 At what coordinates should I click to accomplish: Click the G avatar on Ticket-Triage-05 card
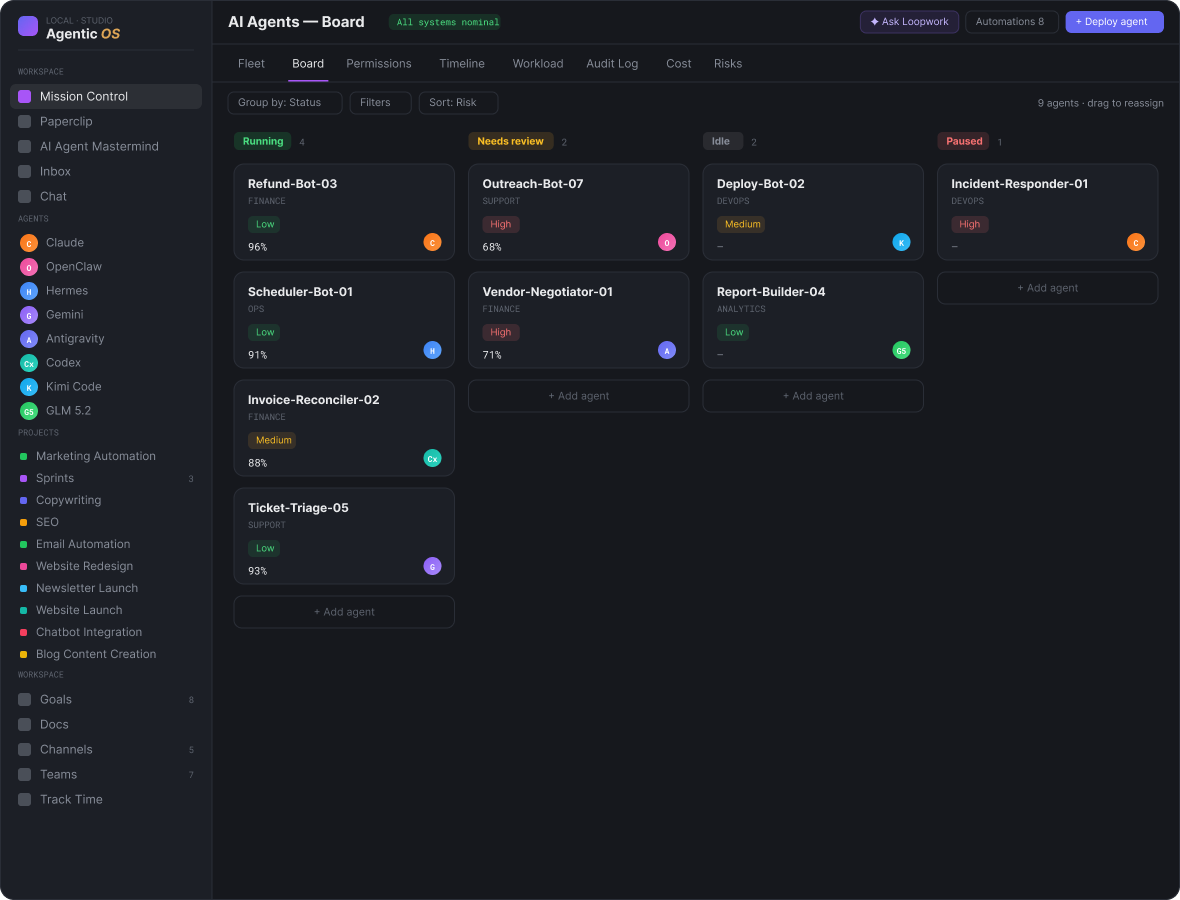click(432, 566)
